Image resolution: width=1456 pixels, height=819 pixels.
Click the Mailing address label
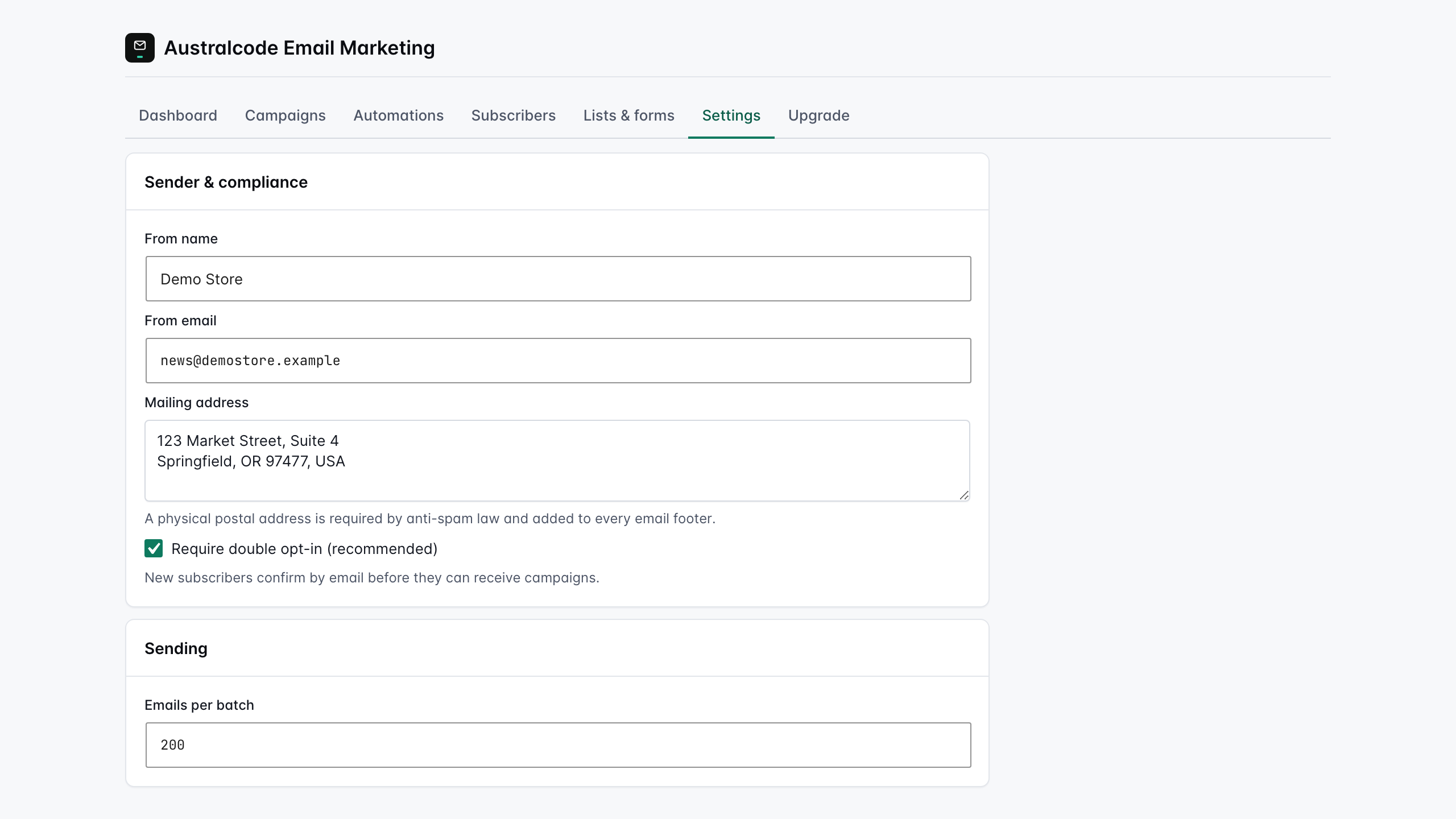coord(197,403)
